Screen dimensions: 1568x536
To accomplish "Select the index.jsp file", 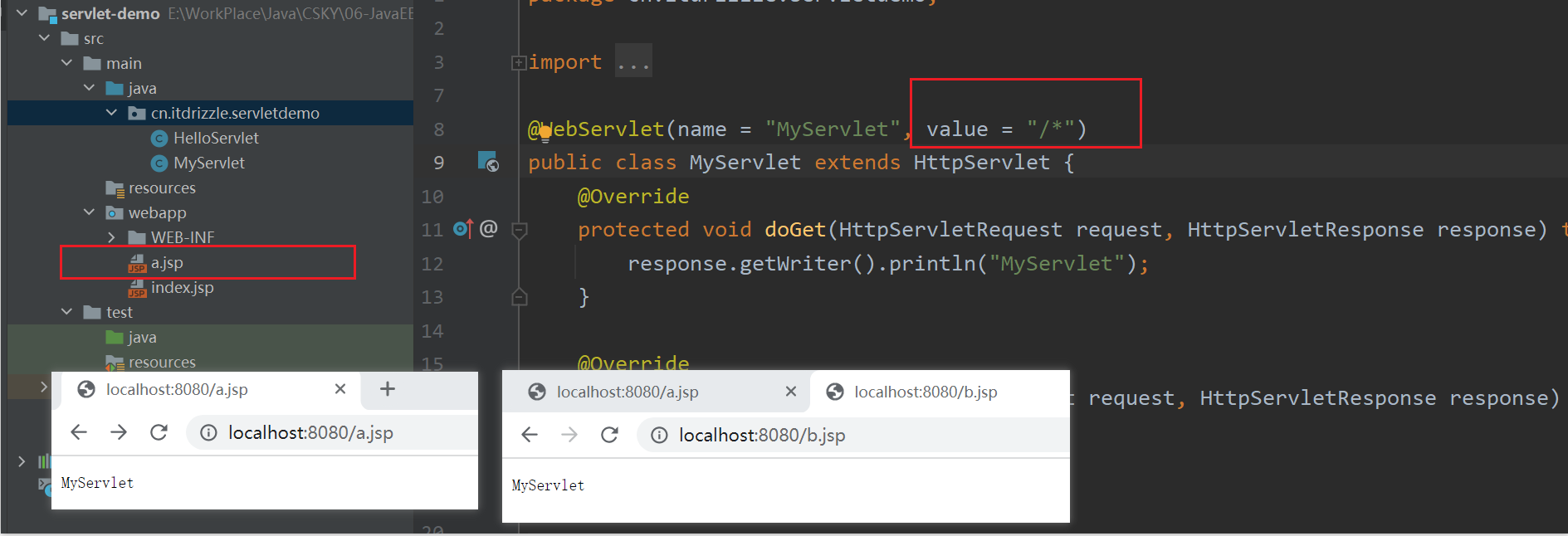I will coord(182,287).
